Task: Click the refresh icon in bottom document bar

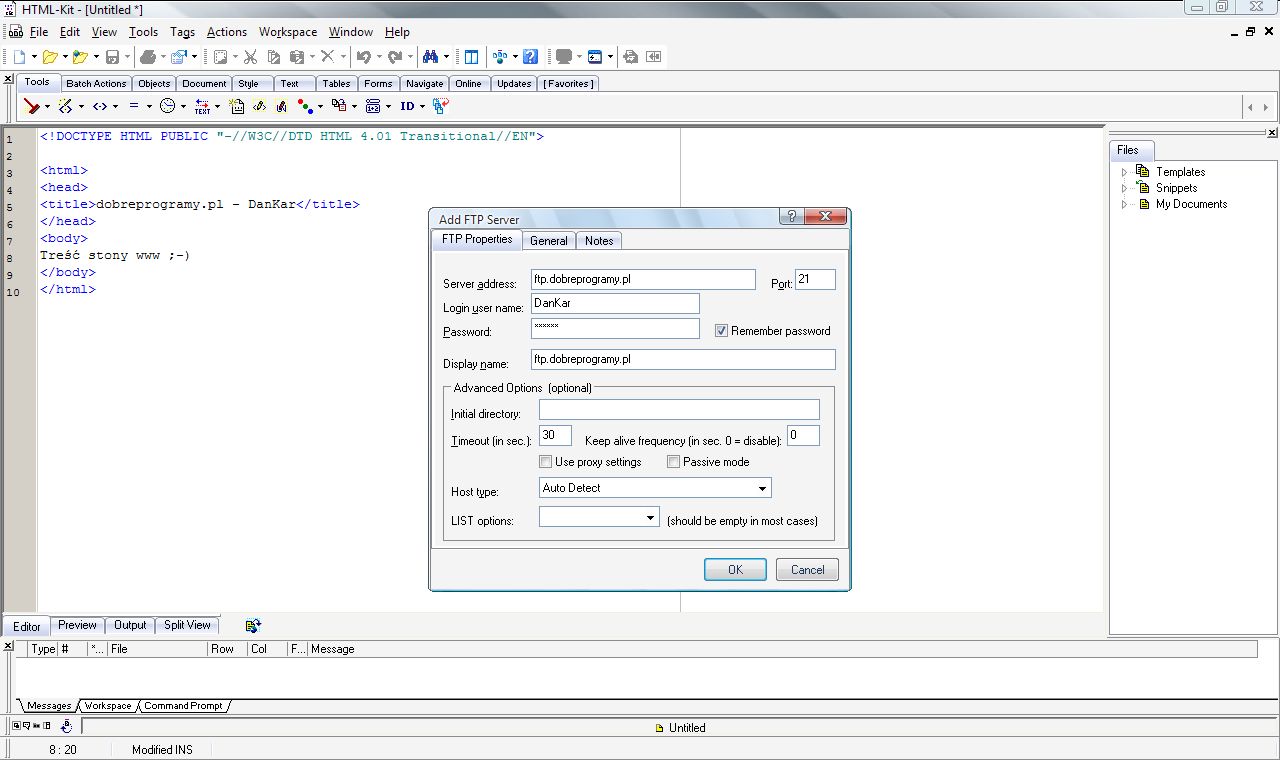Action: point(66,727)
